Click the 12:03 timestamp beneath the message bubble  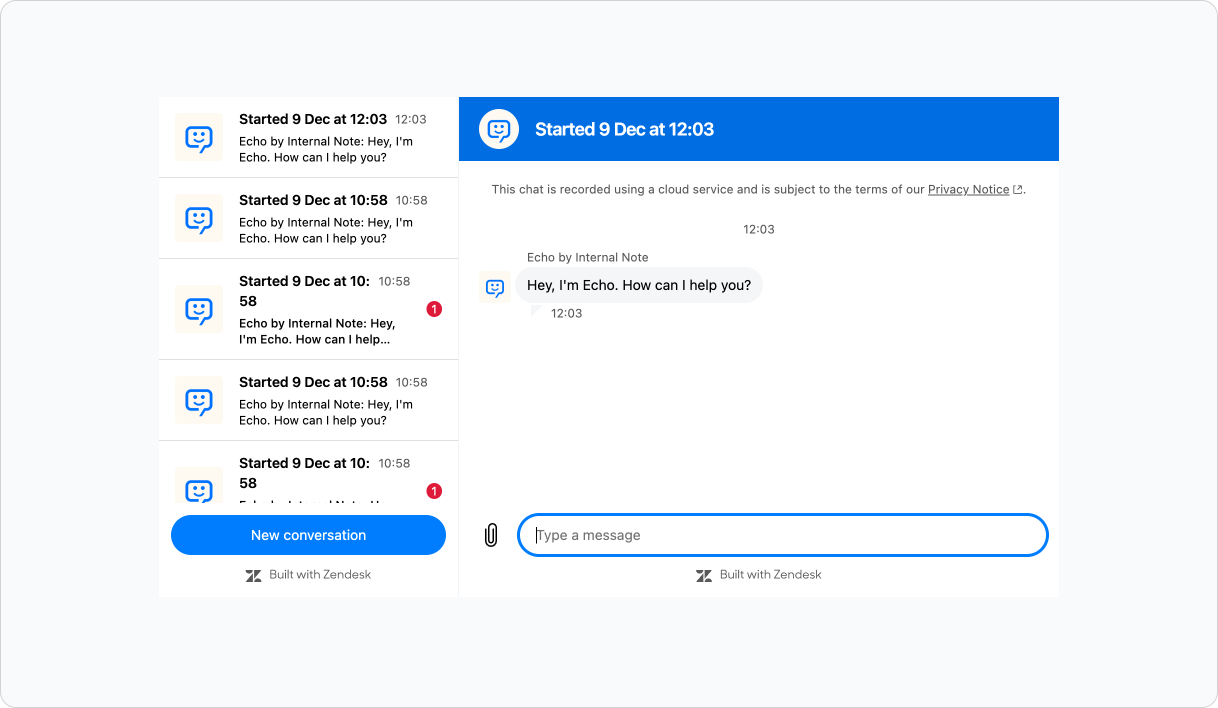click(x=566, y=313)
